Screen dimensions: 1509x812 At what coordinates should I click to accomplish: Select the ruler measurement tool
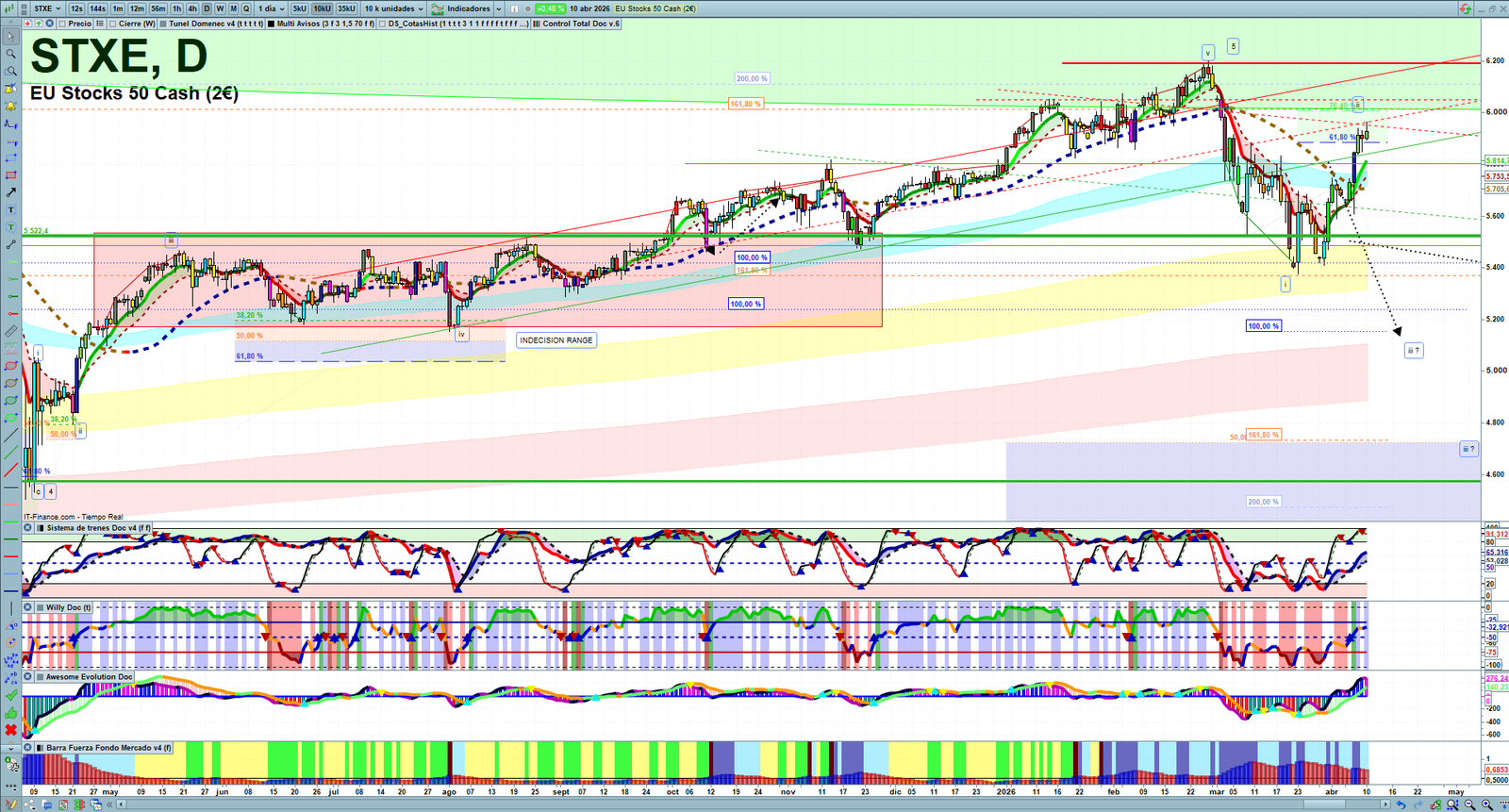[x=11, y=331]
